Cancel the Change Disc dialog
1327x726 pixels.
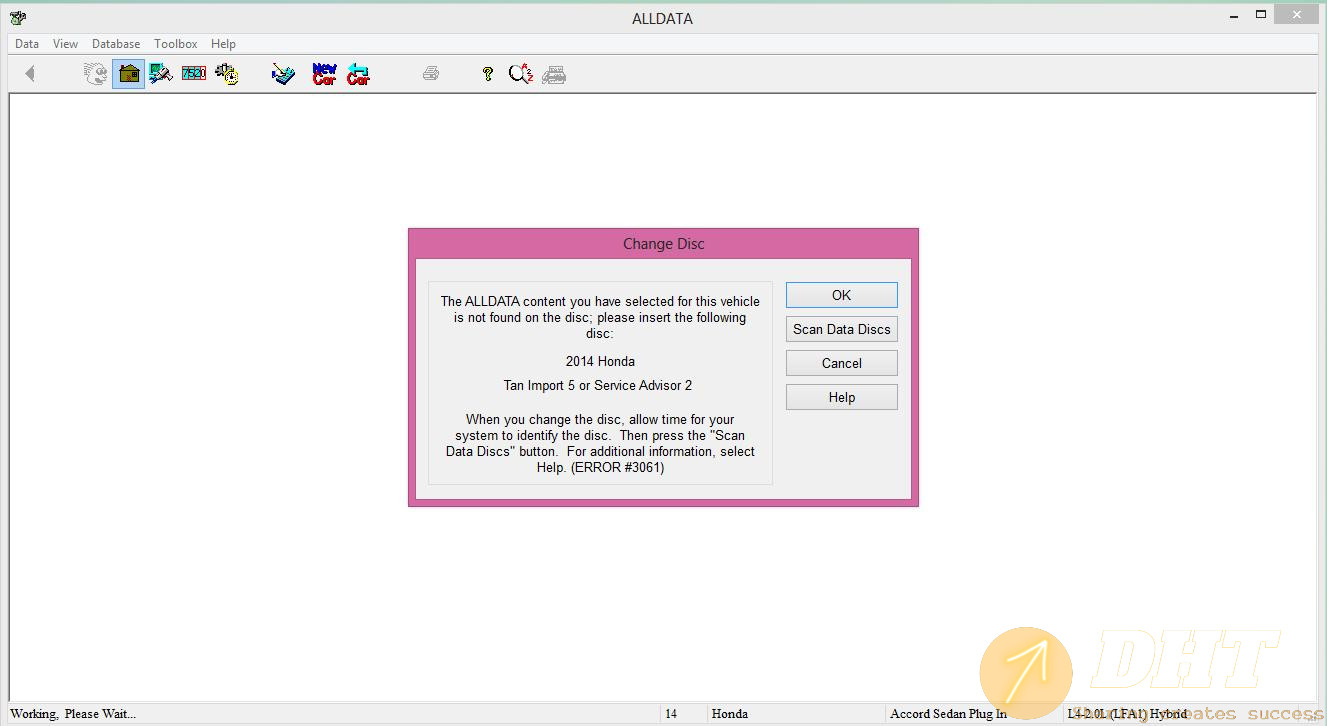tap(841, 363)
